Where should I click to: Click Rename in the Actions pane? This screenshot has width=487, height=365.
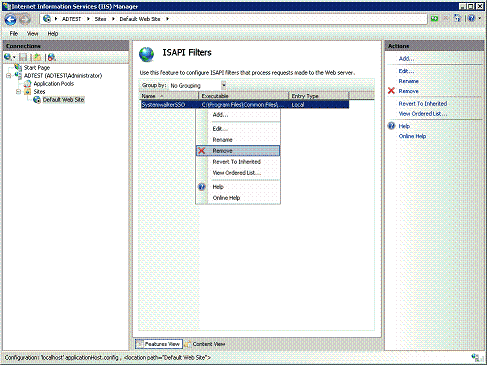pos(409,81)
